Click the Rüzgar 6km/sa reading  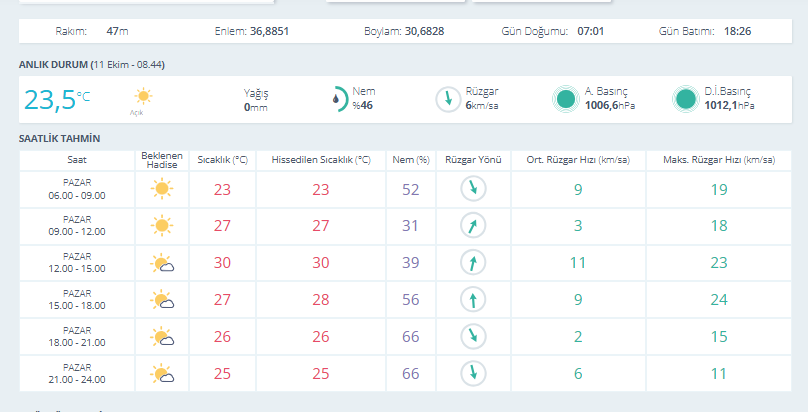[482, 98]
